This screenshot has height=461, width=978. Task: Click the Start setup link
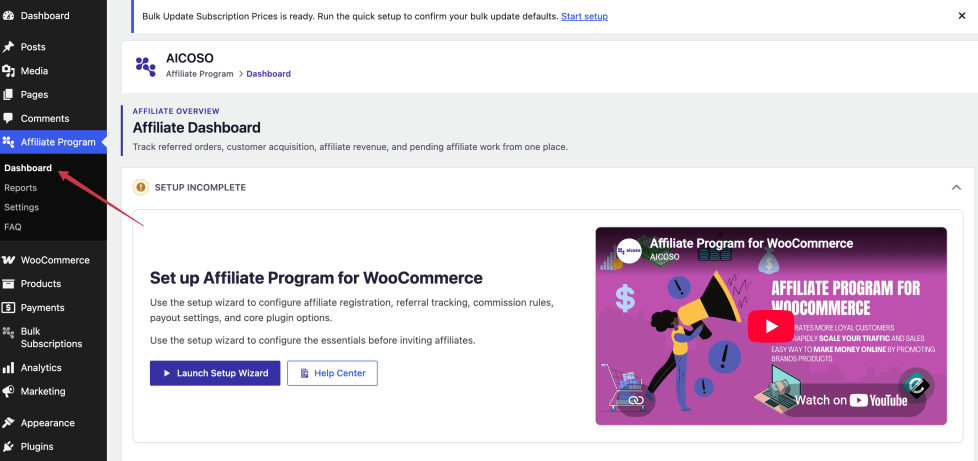pyautogui.click(x=584, y=16)
